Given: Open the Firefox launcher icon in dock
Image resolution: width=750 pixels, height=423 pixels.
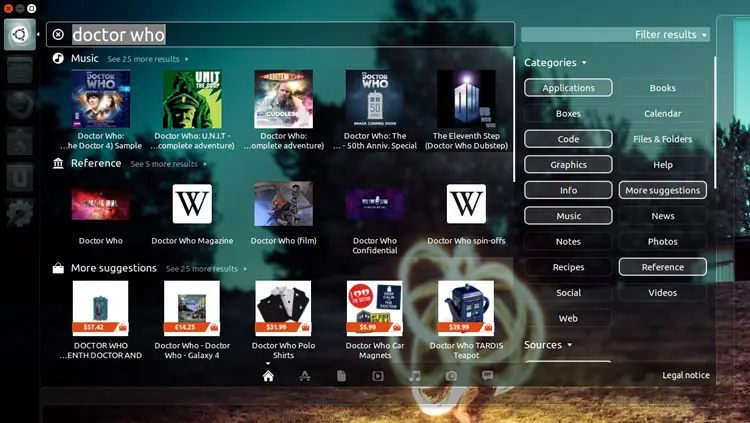Looking at the screenshot, I should click(20, 105).
